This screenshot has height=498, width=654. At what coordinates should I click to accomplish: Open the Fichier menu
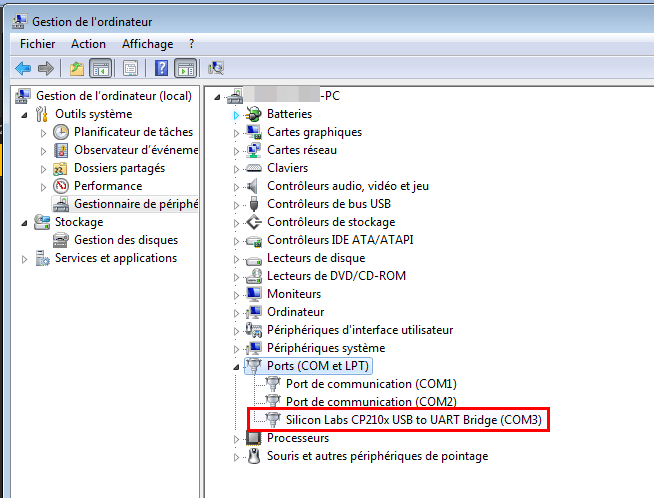point(38,44)
